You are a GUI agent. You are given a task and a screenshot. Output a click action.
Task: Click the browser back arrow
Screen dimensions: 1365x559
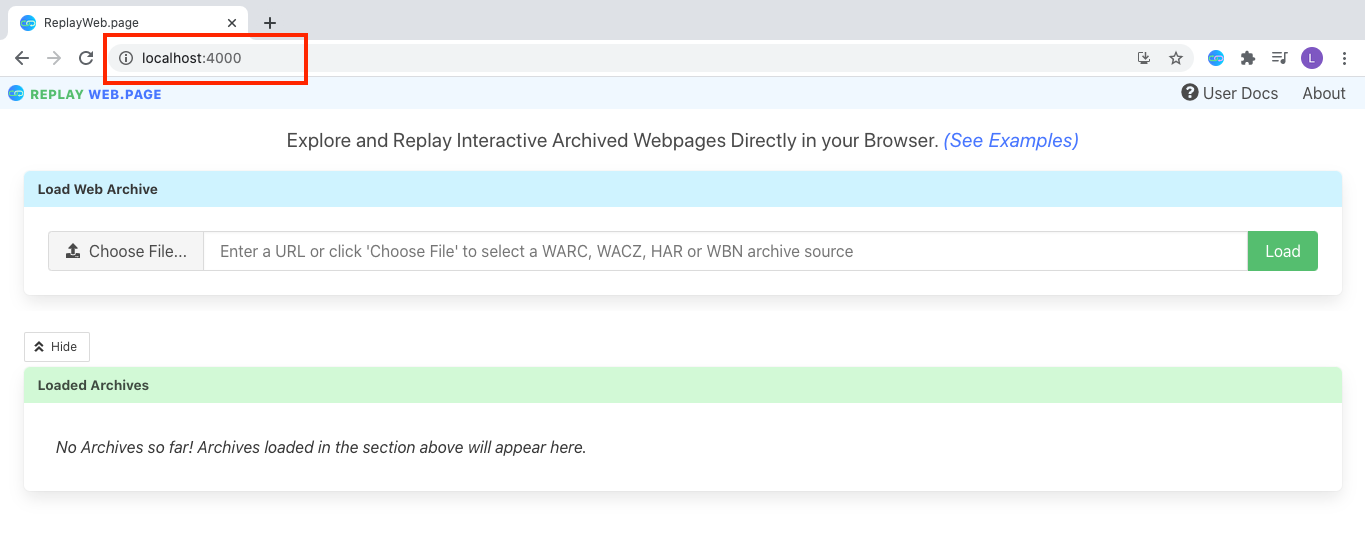[22, 58]
